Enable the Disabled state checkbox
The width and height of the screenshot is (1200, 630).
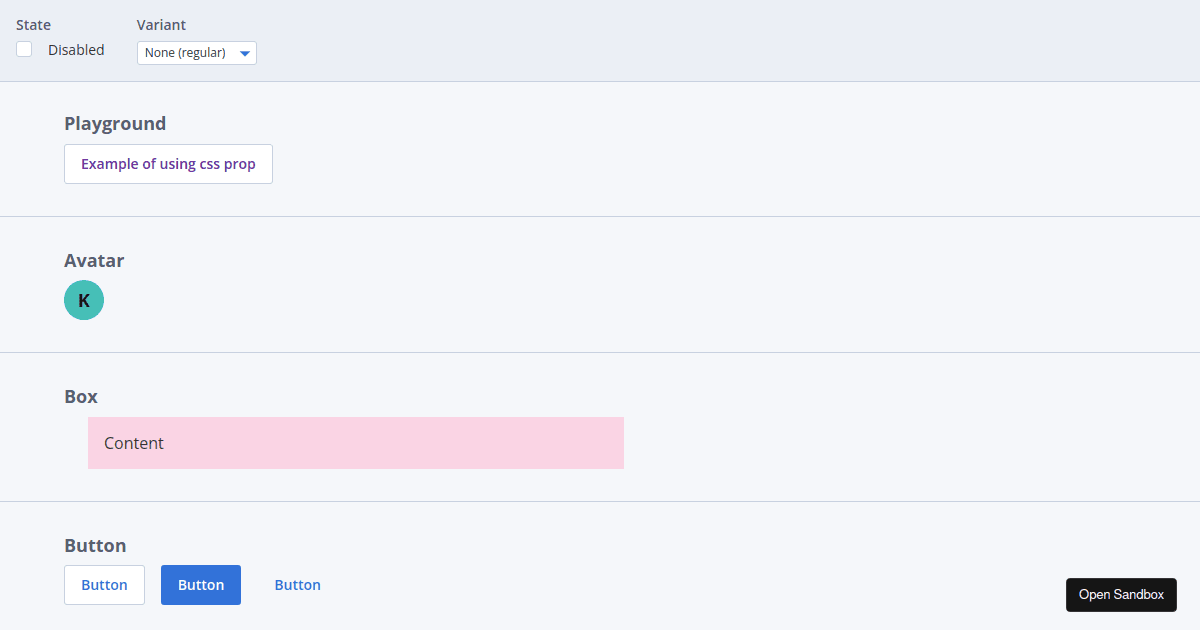(23, 48)
